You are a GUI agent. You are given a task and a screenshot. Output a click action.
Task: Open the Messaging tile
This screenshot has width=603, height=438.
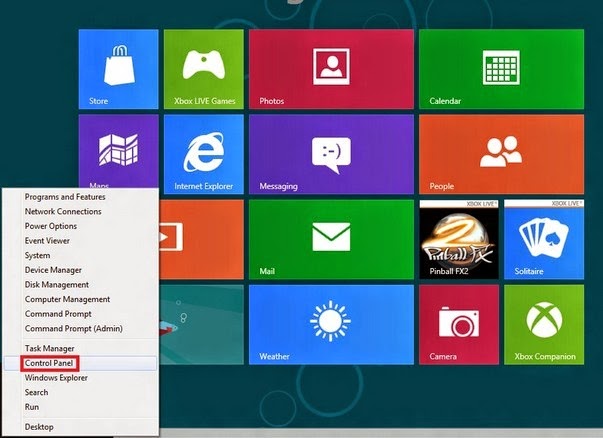331,154
